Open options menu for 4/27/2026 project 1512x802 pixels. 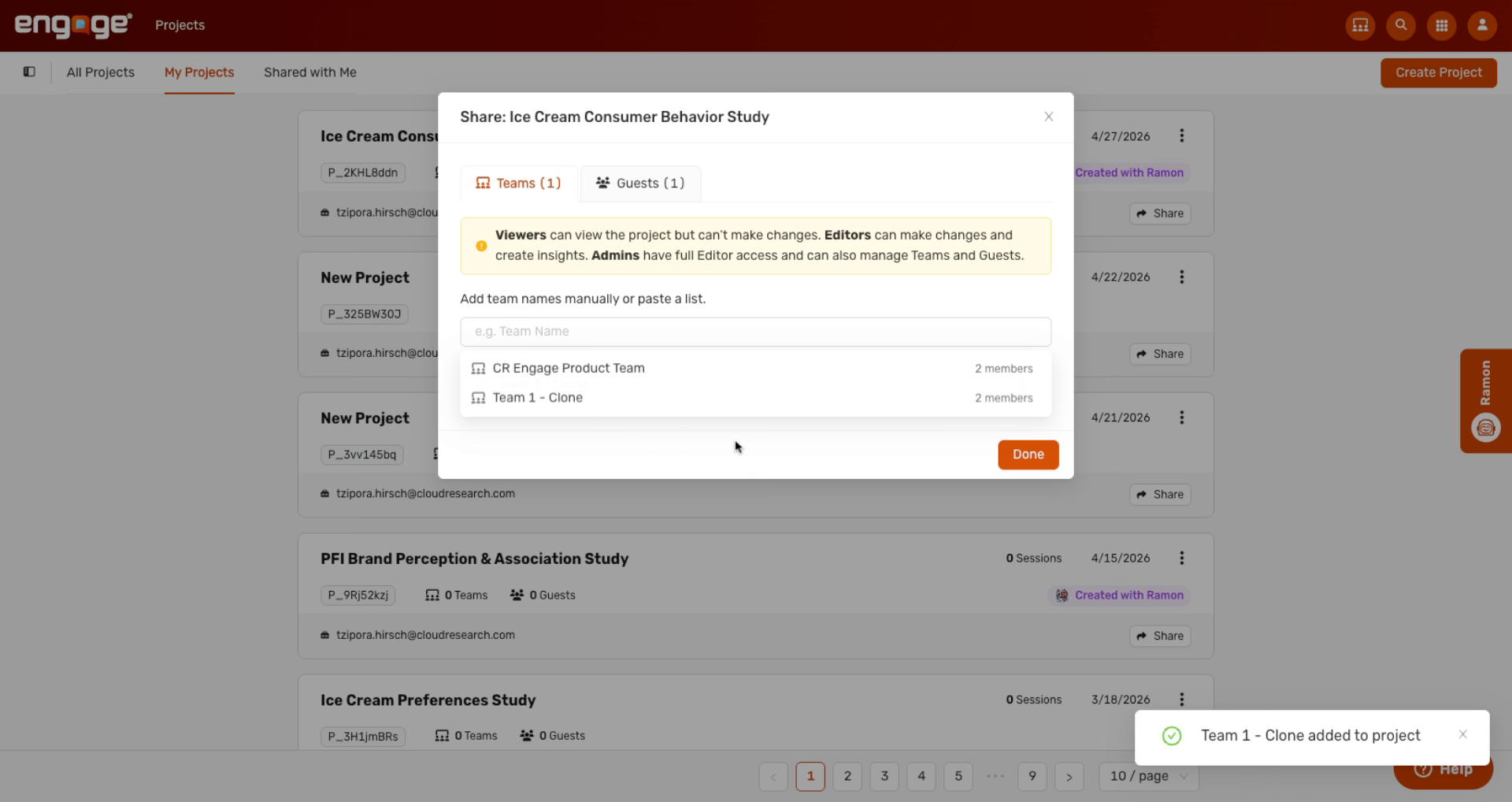[x=1181, y=136]
